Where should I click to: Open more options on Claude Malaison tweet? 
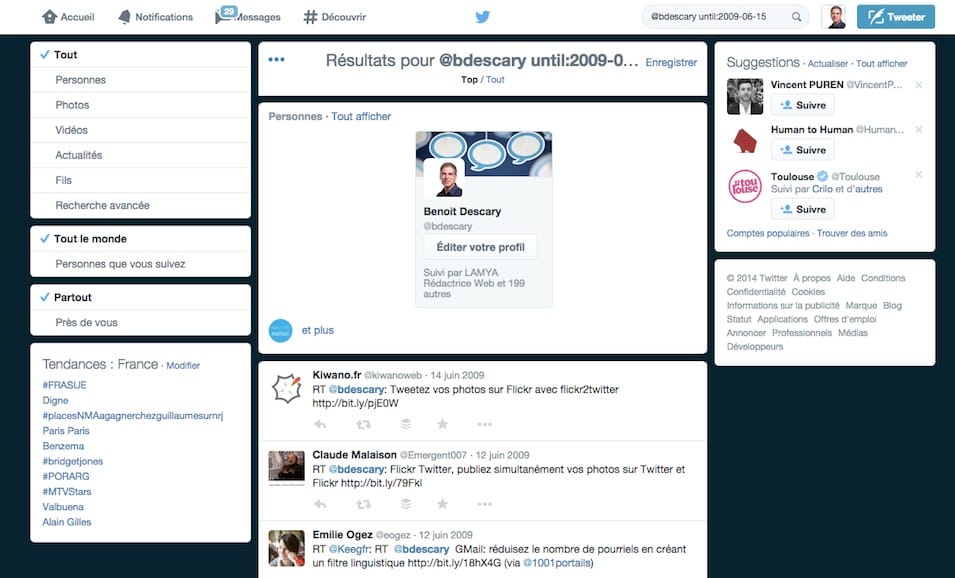click(x=484, y=504)
